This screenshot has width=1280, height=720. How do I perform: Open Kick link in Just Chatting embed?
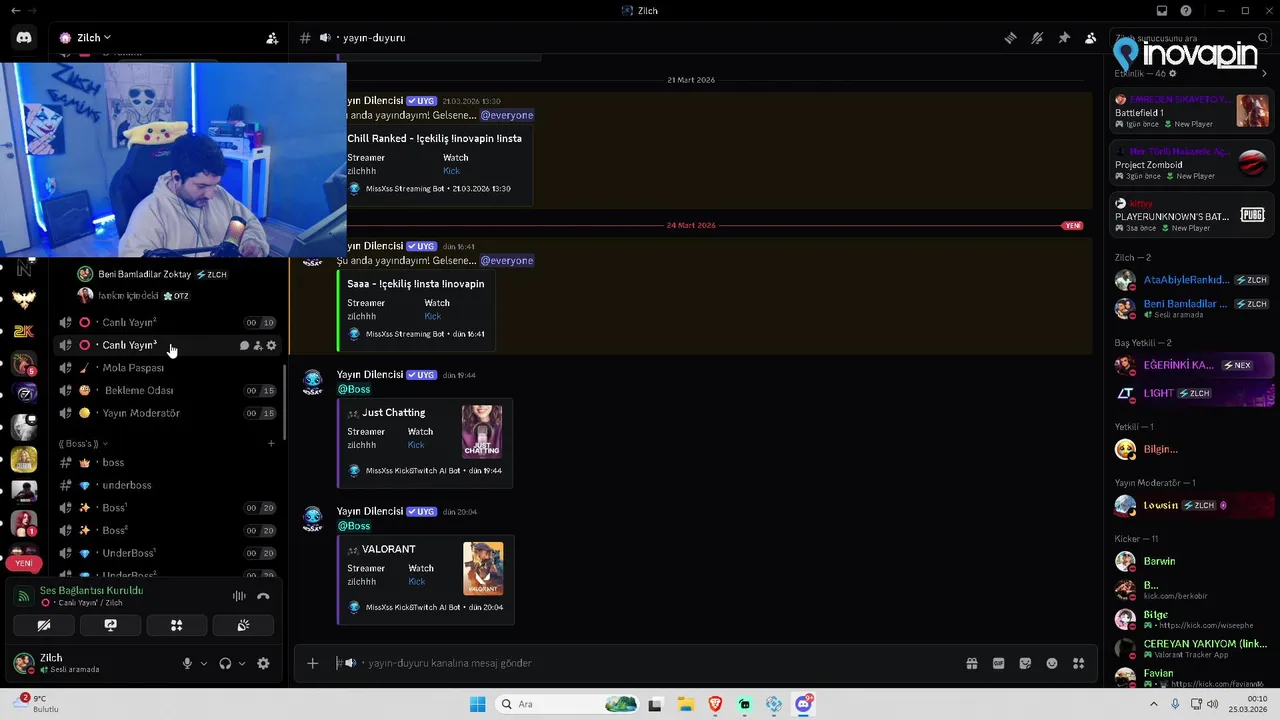pyautogui.click(x=416, y=445)
